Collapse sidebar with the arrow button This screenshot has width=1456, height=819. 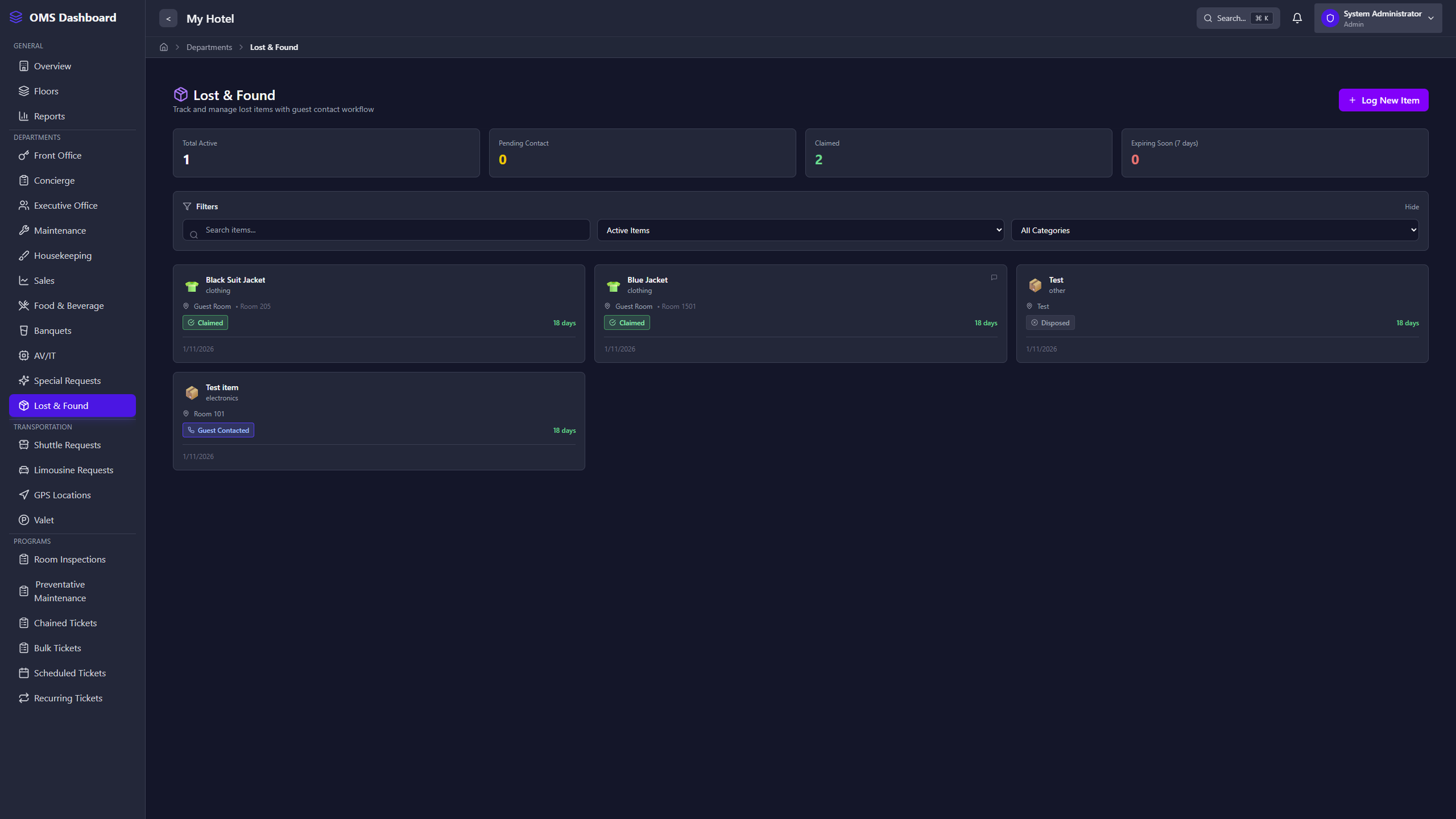pyautogui.click(x=168, y=19)
